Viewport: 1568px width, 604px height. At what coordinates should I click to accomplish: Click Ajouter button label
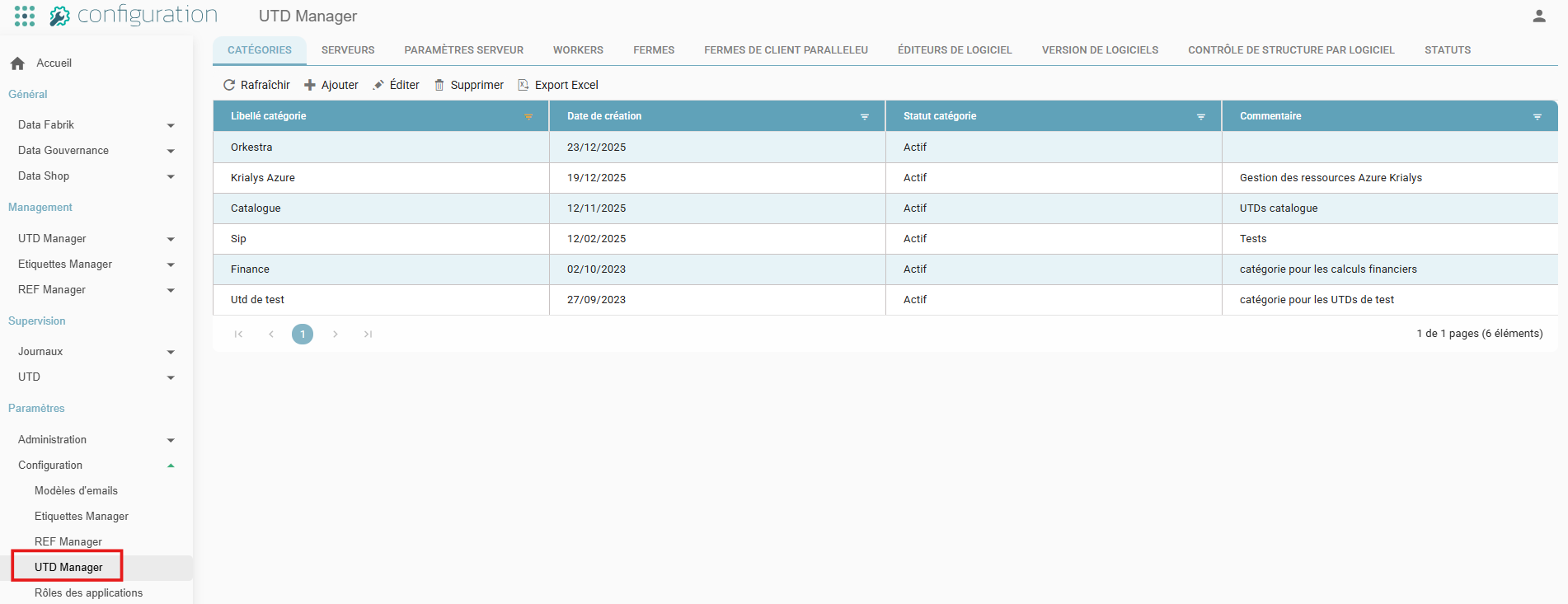(x=340, y=85)
